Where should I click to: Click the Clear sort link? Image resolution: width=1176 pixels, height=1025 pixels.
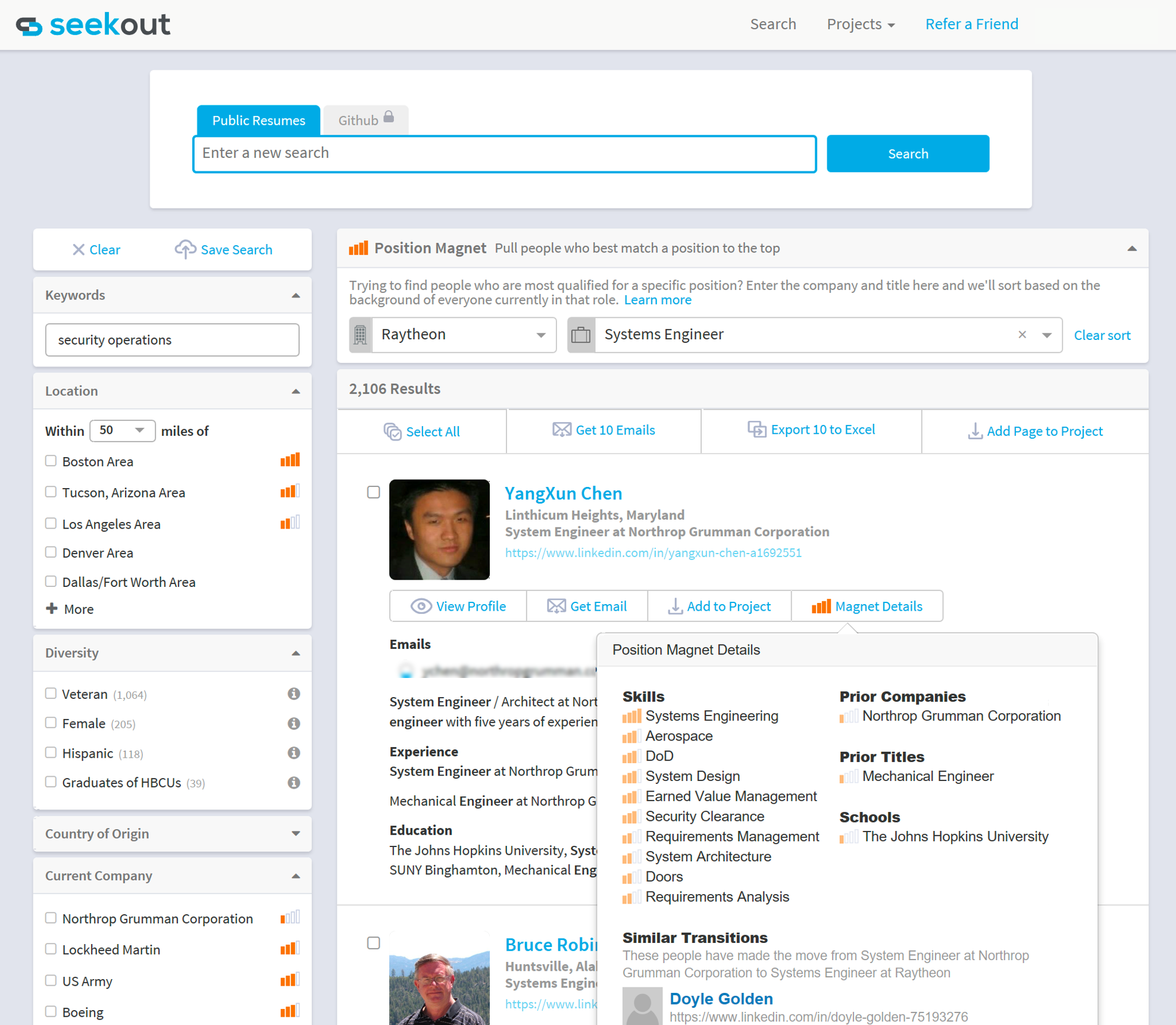click(x=1102, y=335)
